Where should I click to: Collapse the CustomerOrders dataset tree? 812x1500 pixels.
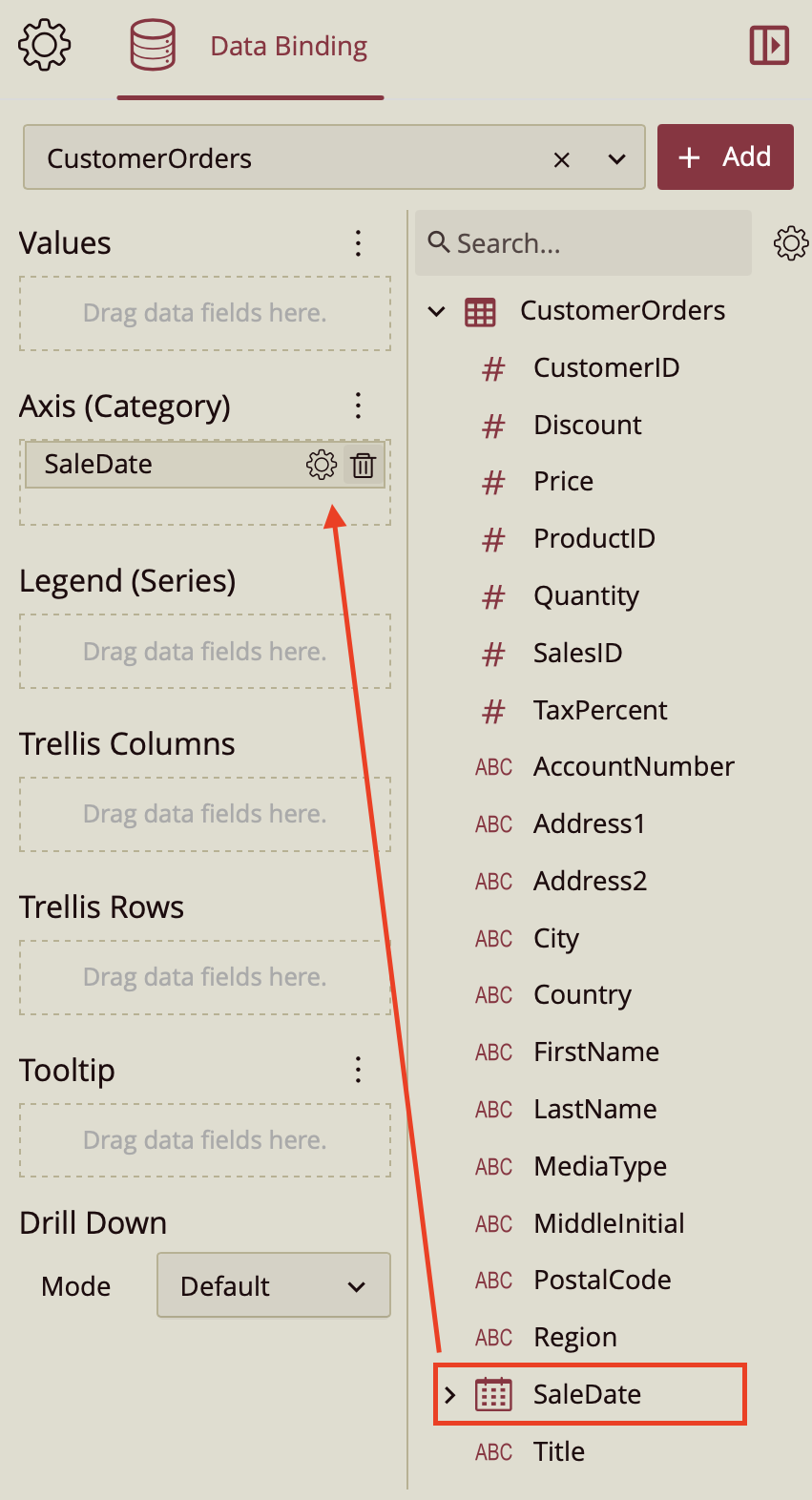tap(437, 311)
